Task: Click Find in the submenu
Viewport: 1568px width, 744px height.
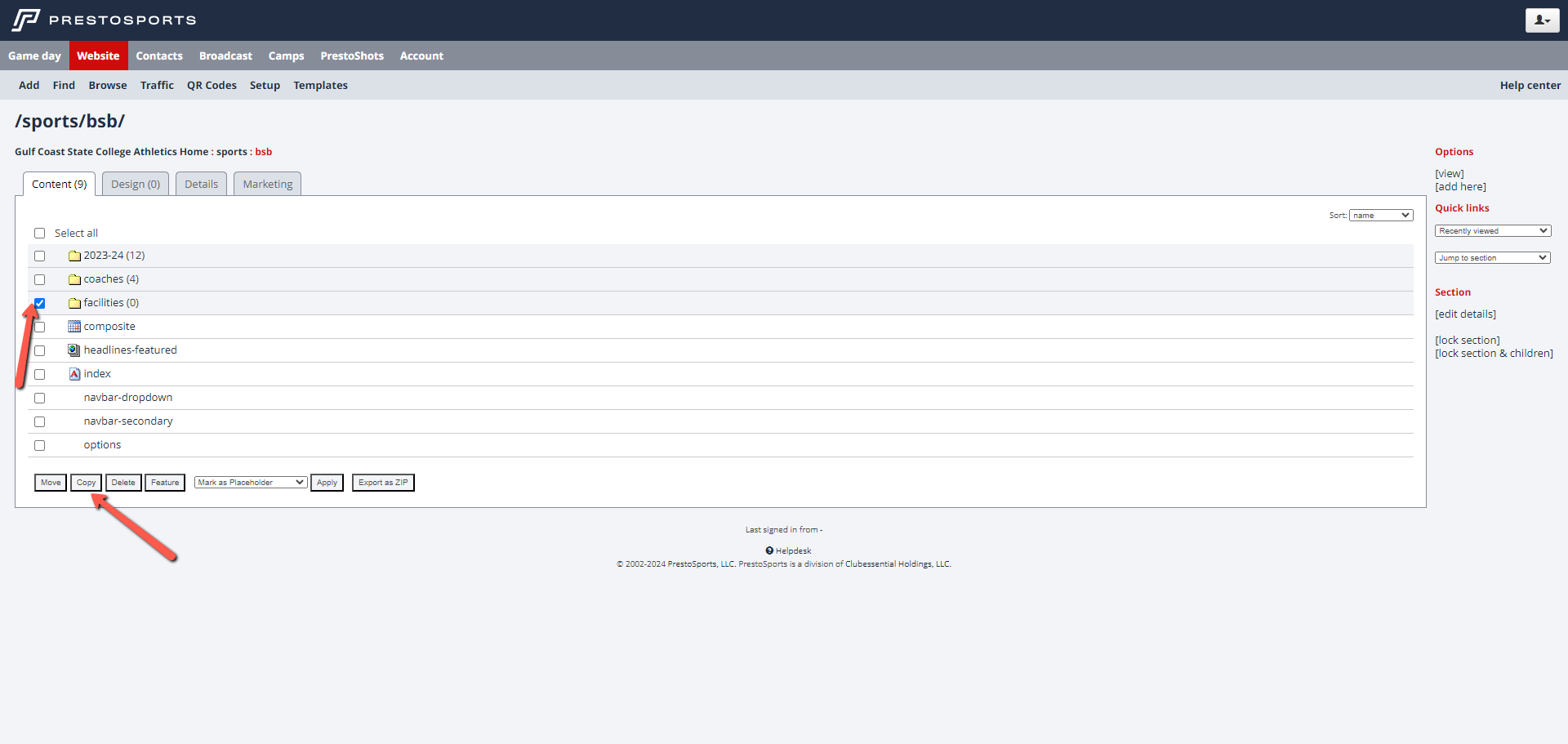Action: (64, 85)
